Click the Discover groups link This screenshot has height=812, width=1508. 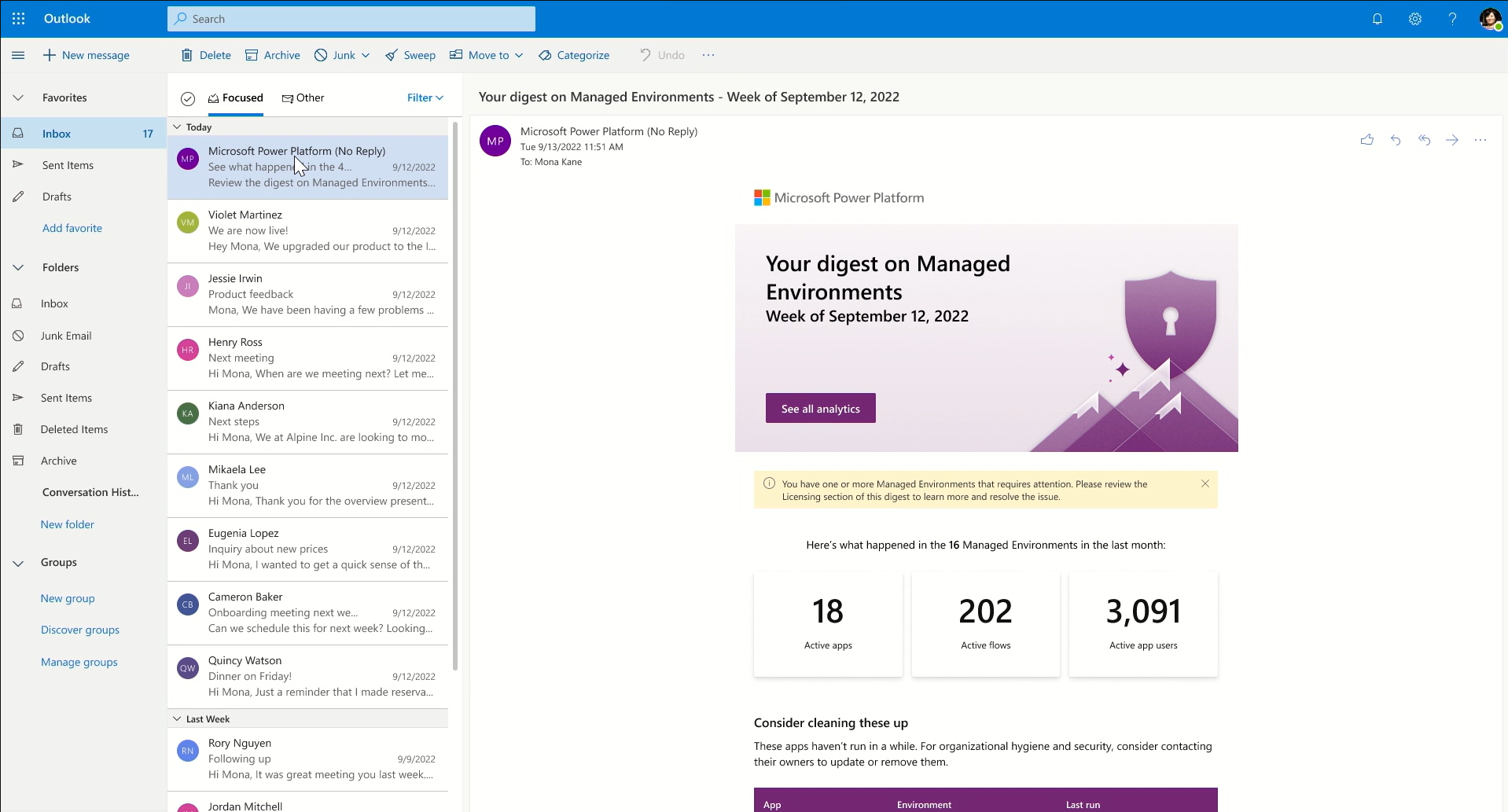click(x=80, y=630)
